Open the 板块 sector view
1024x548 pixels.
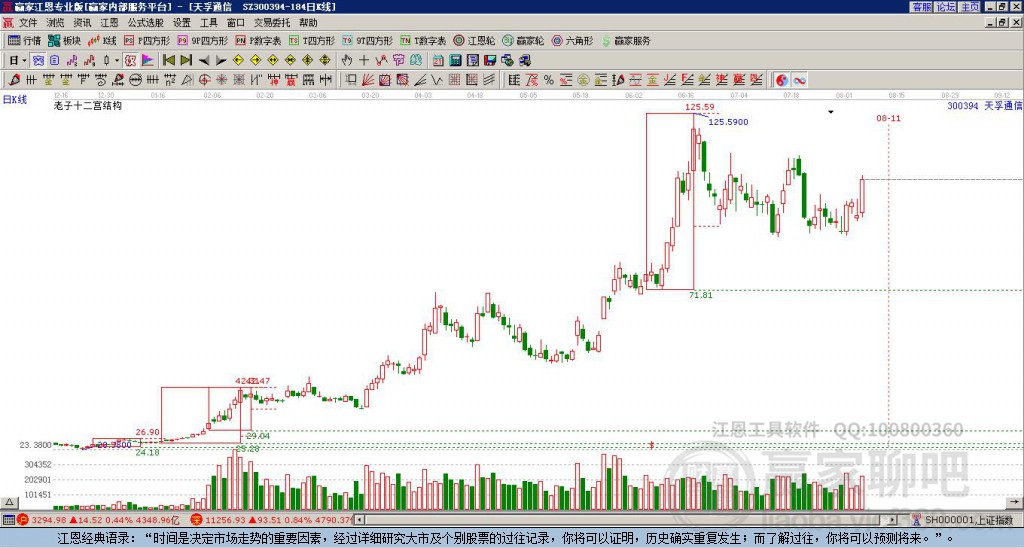coord(64,40)
